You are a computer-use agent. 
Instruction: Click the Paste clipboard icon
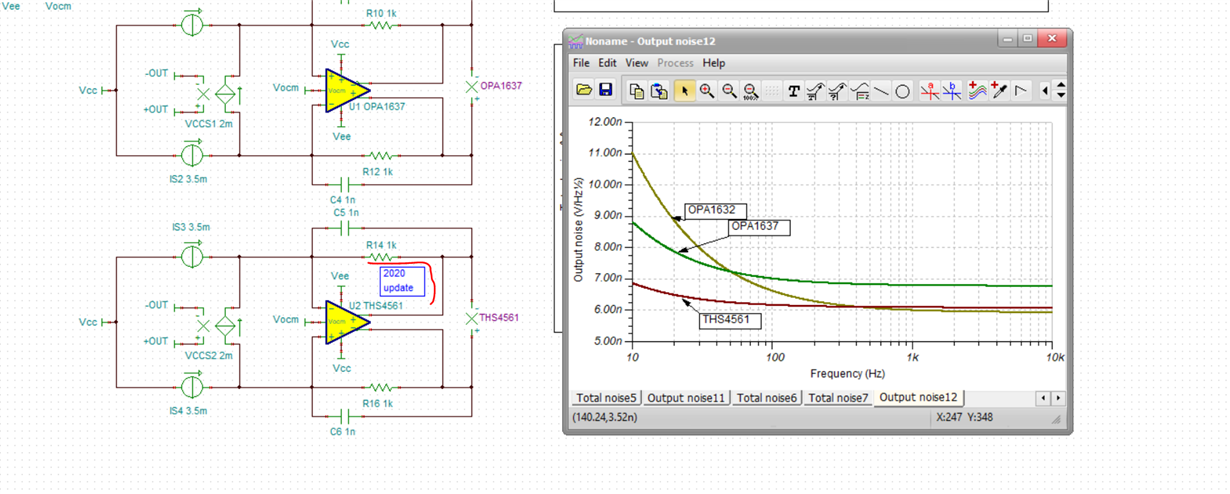click(658, 91)
